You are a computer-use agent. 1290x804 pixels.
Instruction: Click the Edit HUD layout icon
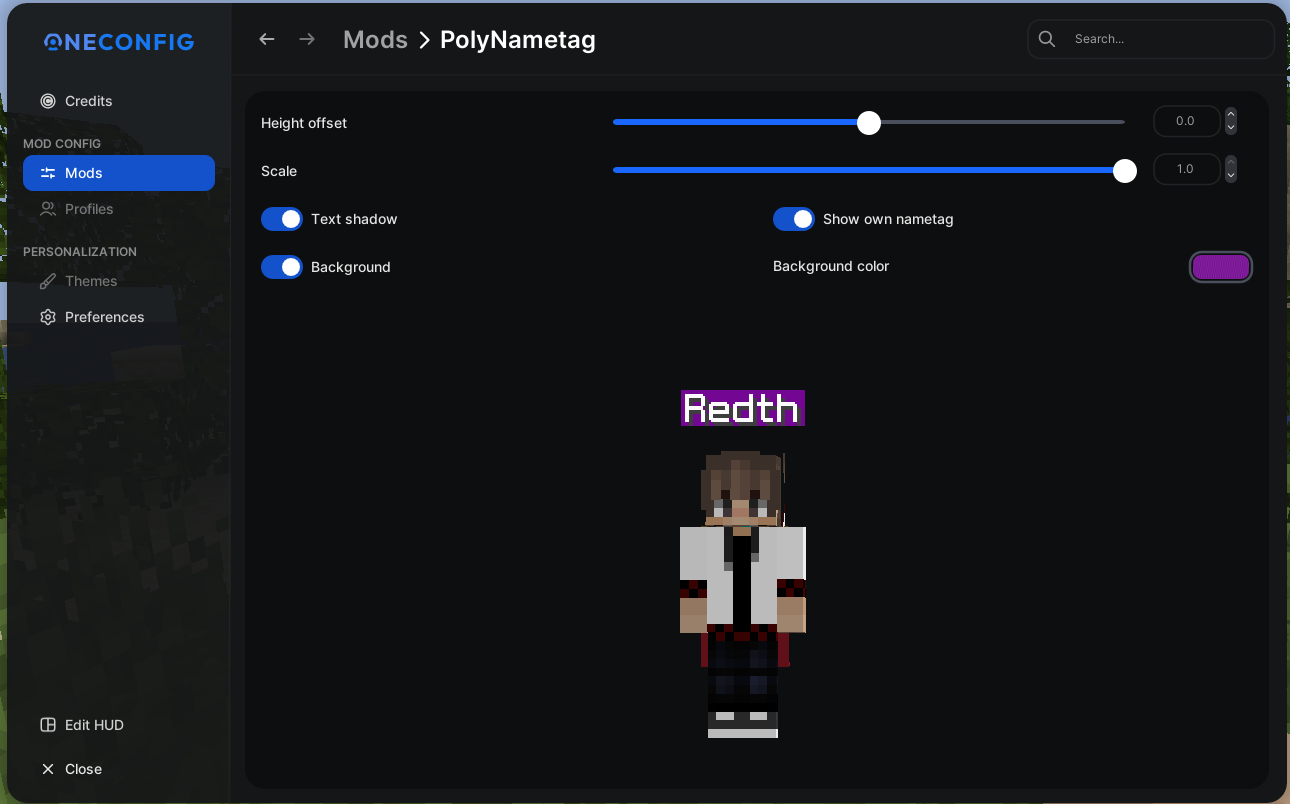tap(47, 725)
